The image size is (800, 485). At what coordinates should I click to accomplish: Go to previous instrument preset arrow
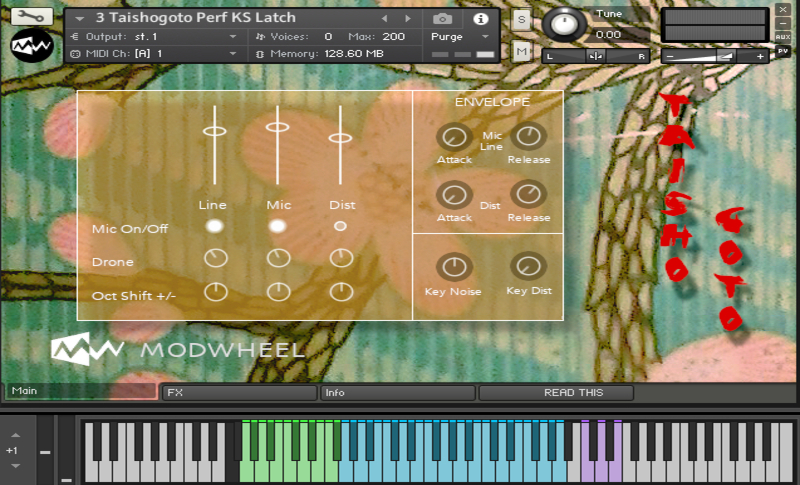click(x=384, y=18)
